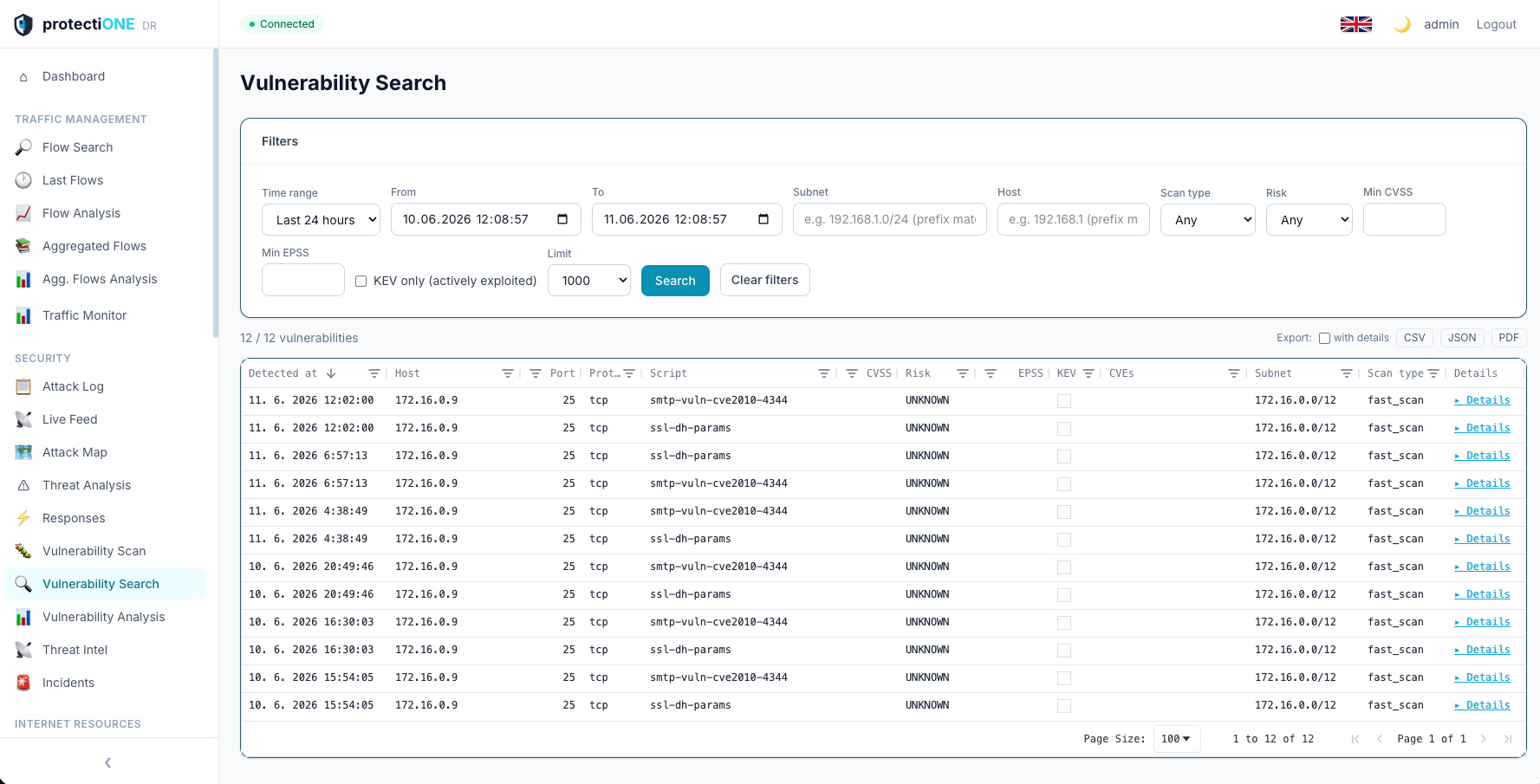This screenshot has width=1540, height=784.
Task: Click the Attack Map sidebar icon
Action: tap(23, 452)
